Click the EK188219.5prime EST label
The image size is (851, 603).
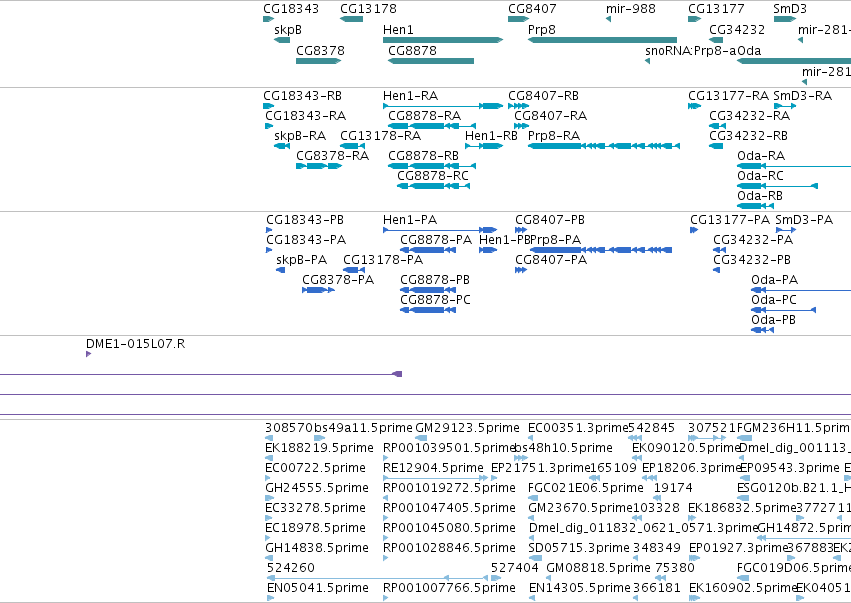[319, 449]
